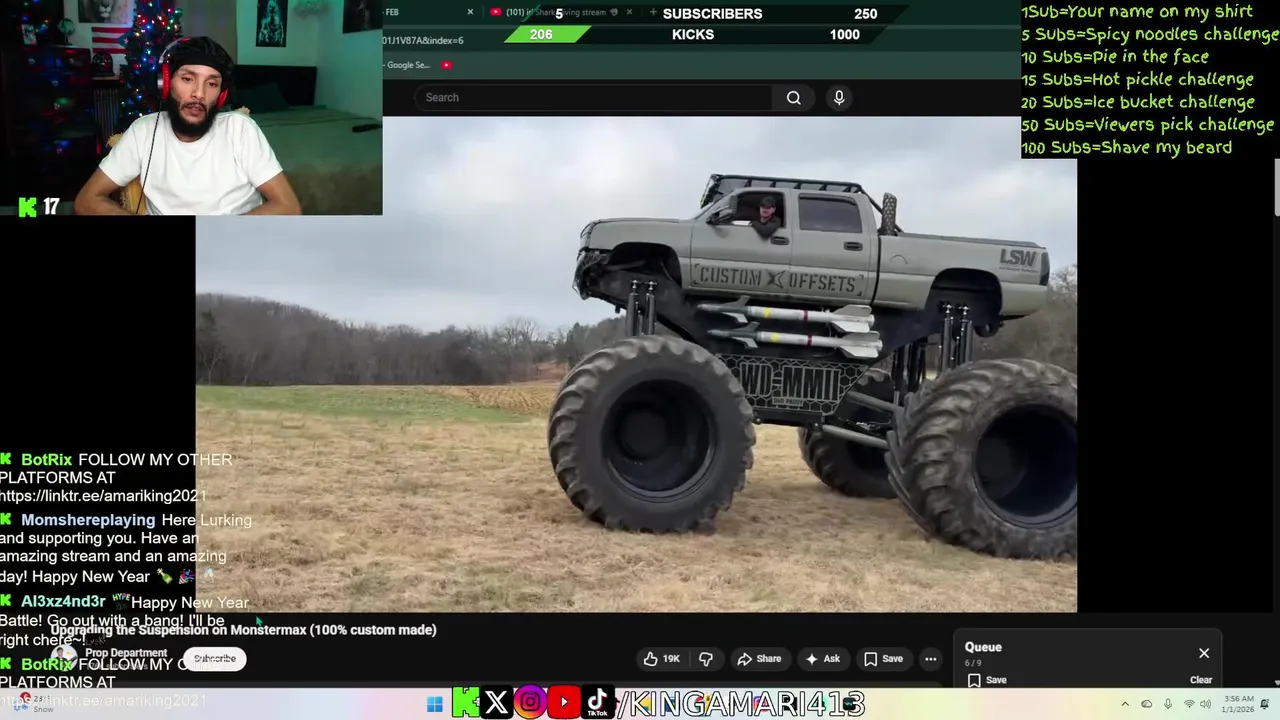This screenshot has width=1280, height=720.
Task: Open the Wi-Fi network tray icon
Action: tap(1189, 704)
